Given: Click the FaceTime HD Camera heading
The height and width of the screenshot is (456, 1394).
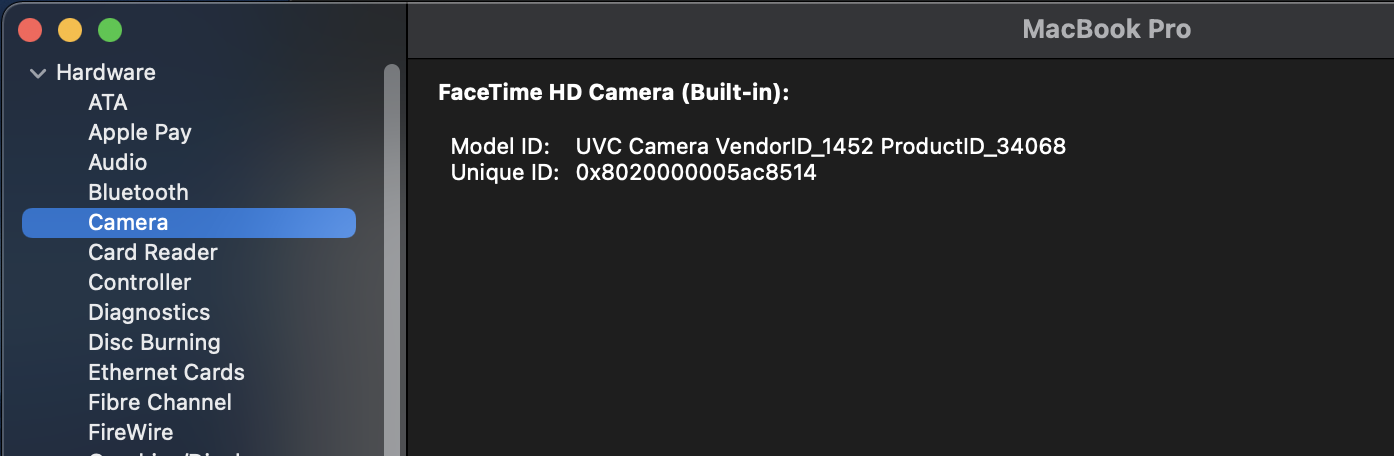Looking at the screenshot, I should click(614, 93).
